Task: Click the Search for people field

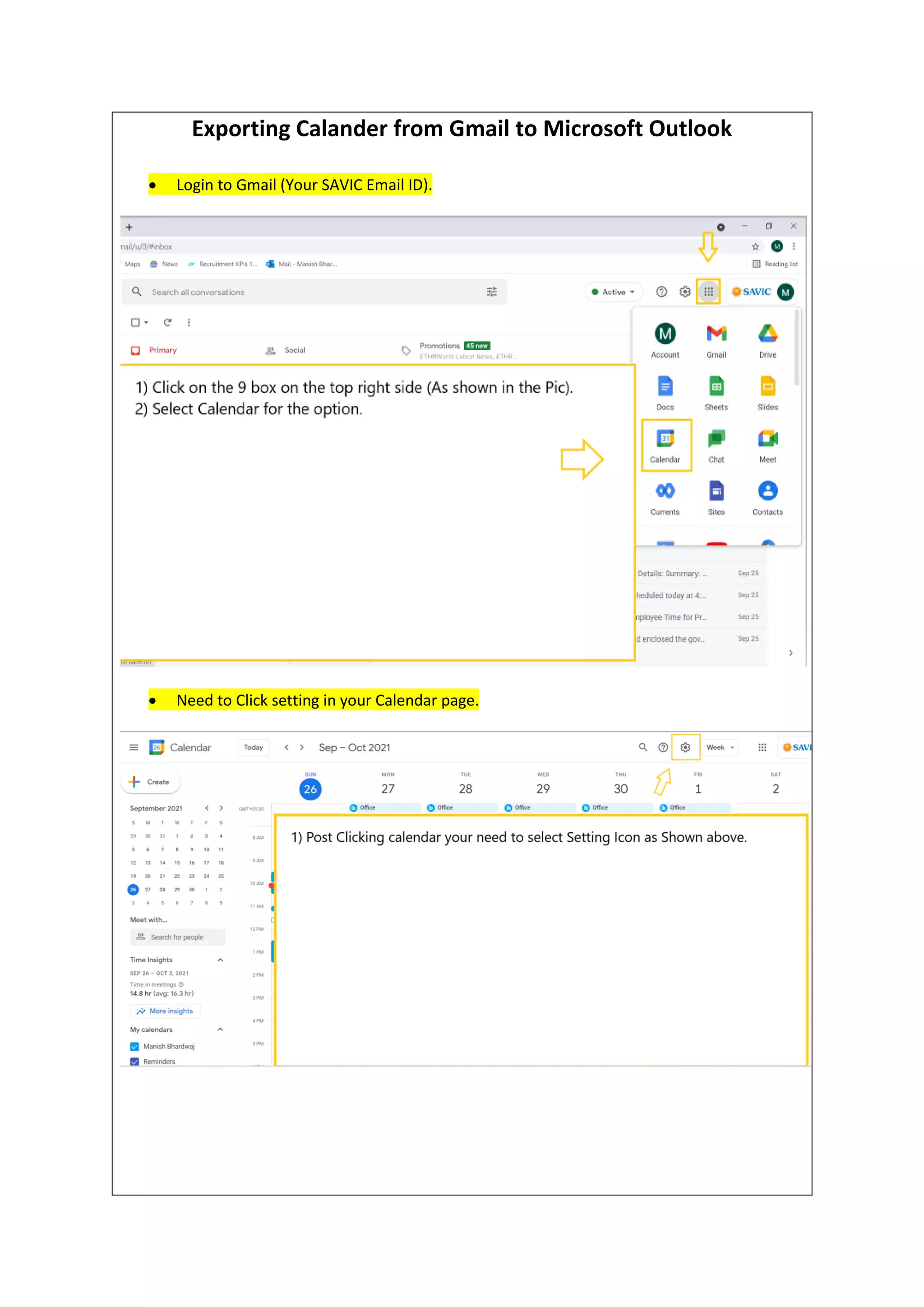Action: coord(177,937)
